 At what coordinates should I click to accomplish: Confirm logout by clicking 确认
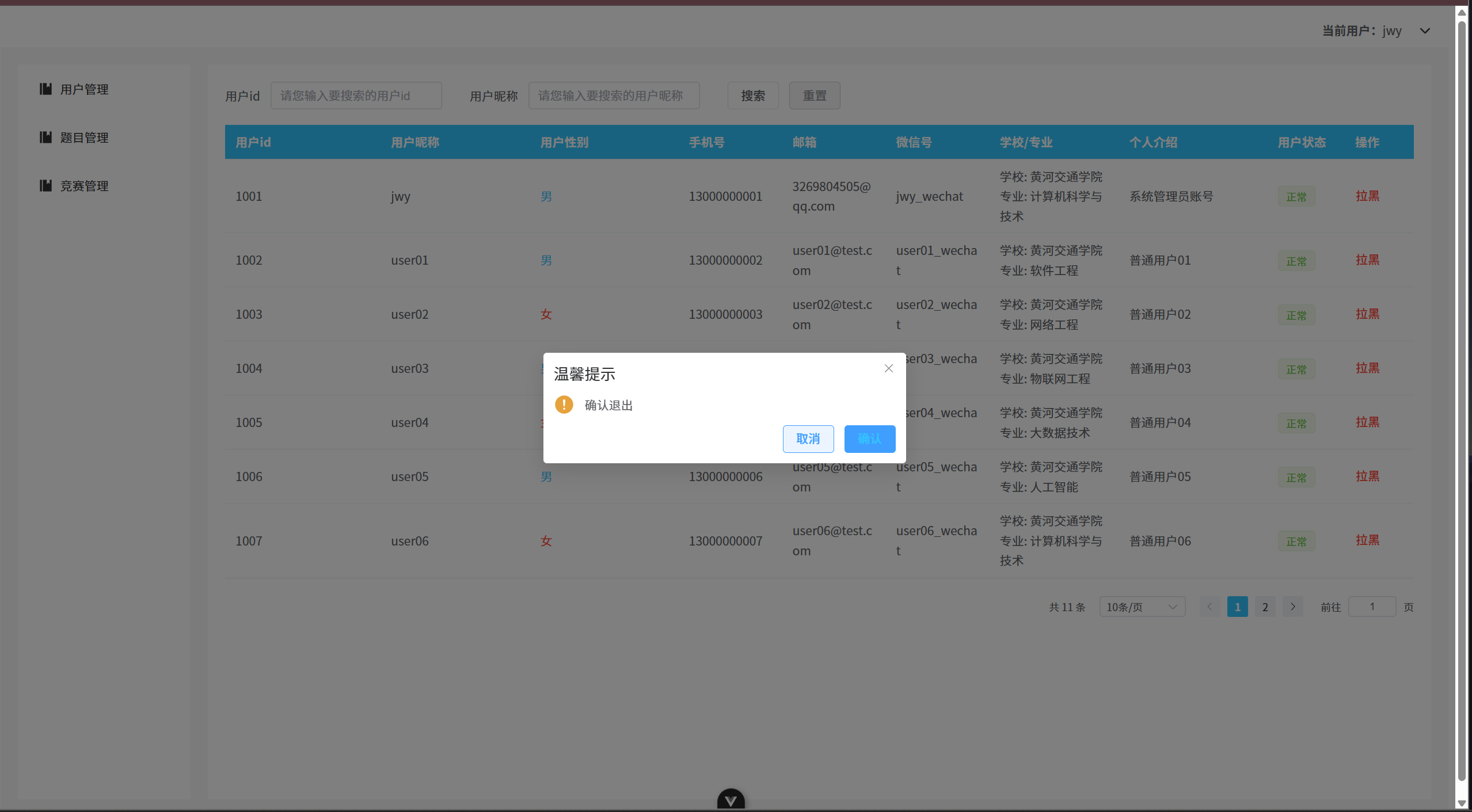pyautogui.click(x=869, y=439)
